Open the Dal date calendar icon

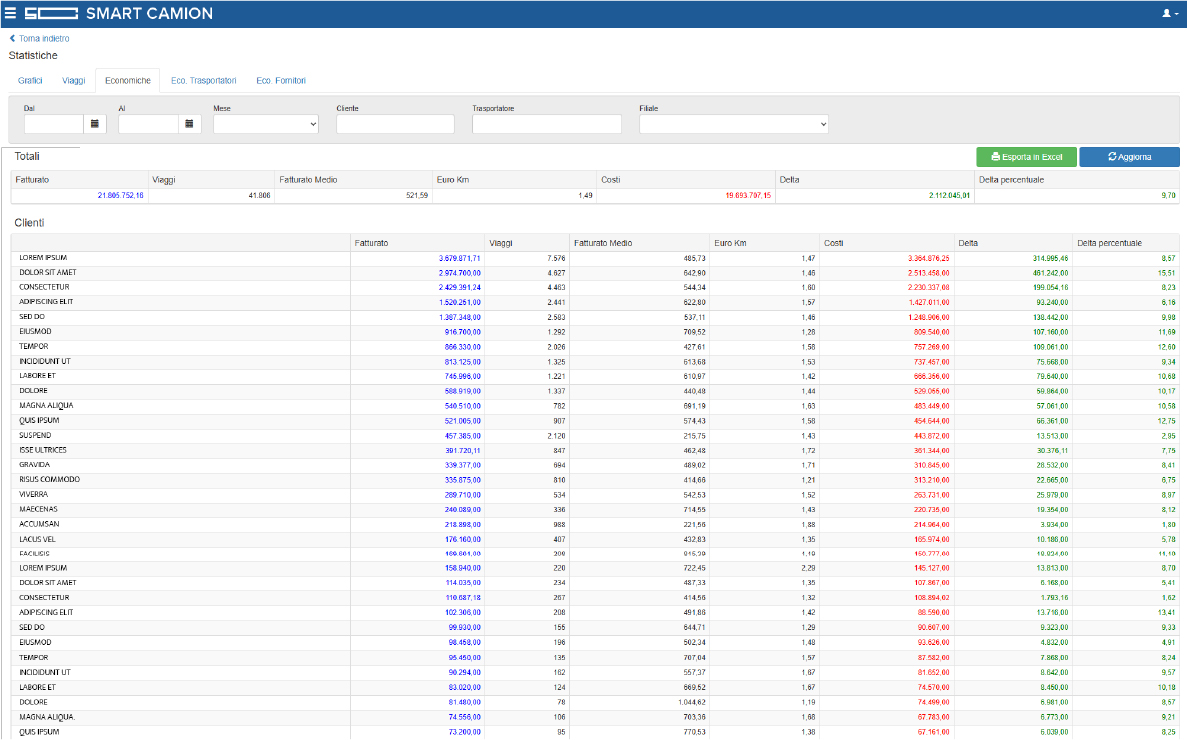(95, 123)
